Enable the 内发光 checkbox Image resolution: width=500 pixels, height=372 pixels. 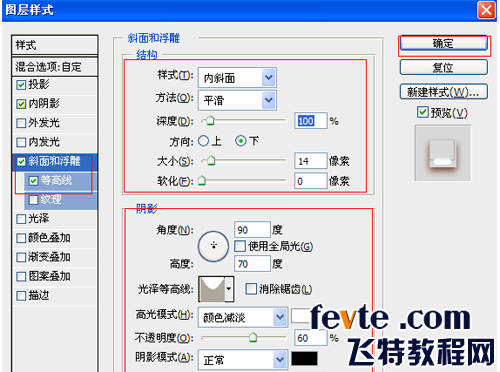click(21, 142)
